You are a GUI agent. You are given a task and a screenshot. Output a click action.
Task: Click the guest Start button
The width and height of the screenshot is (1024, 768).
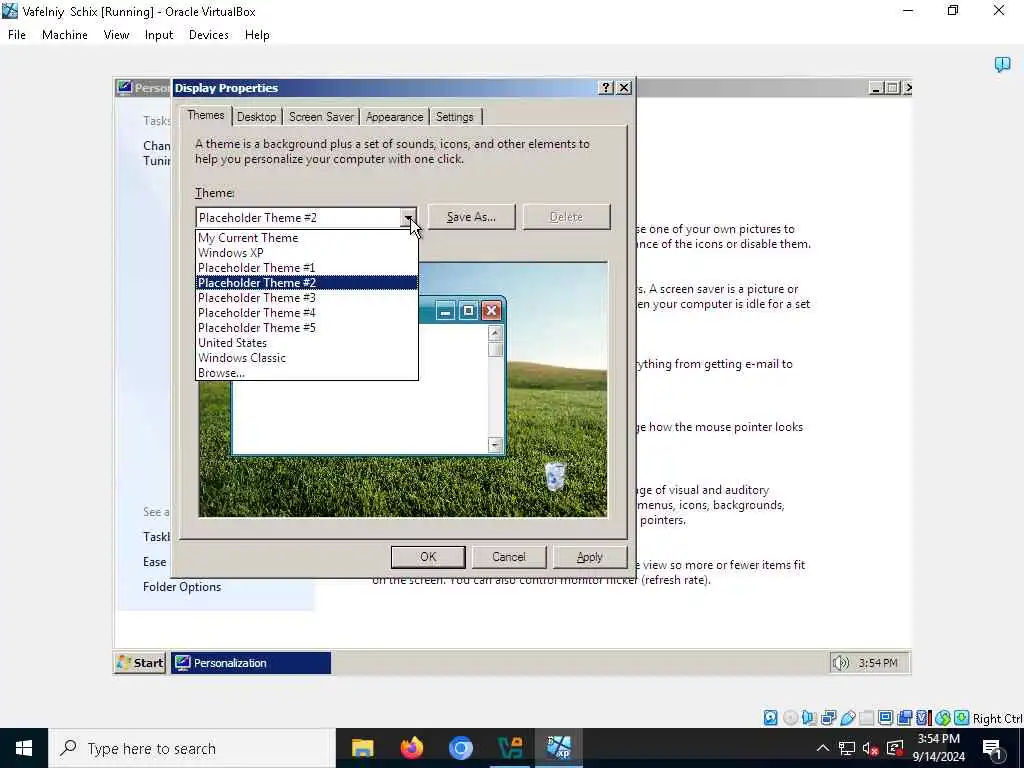[x=140, y=663]
